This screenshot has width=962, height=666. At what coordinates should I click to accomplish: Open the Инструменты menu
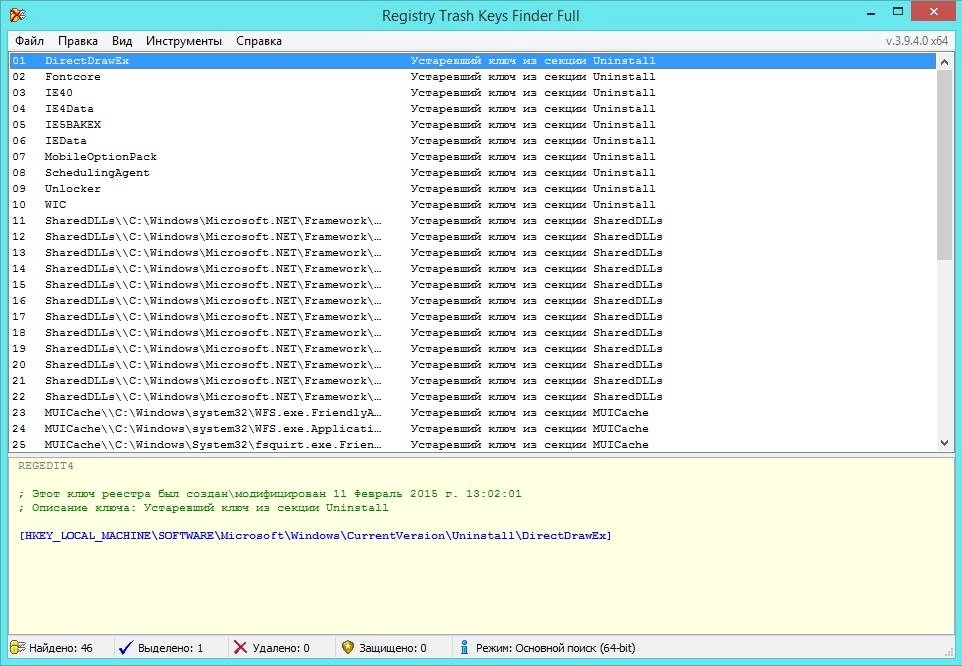184,41
